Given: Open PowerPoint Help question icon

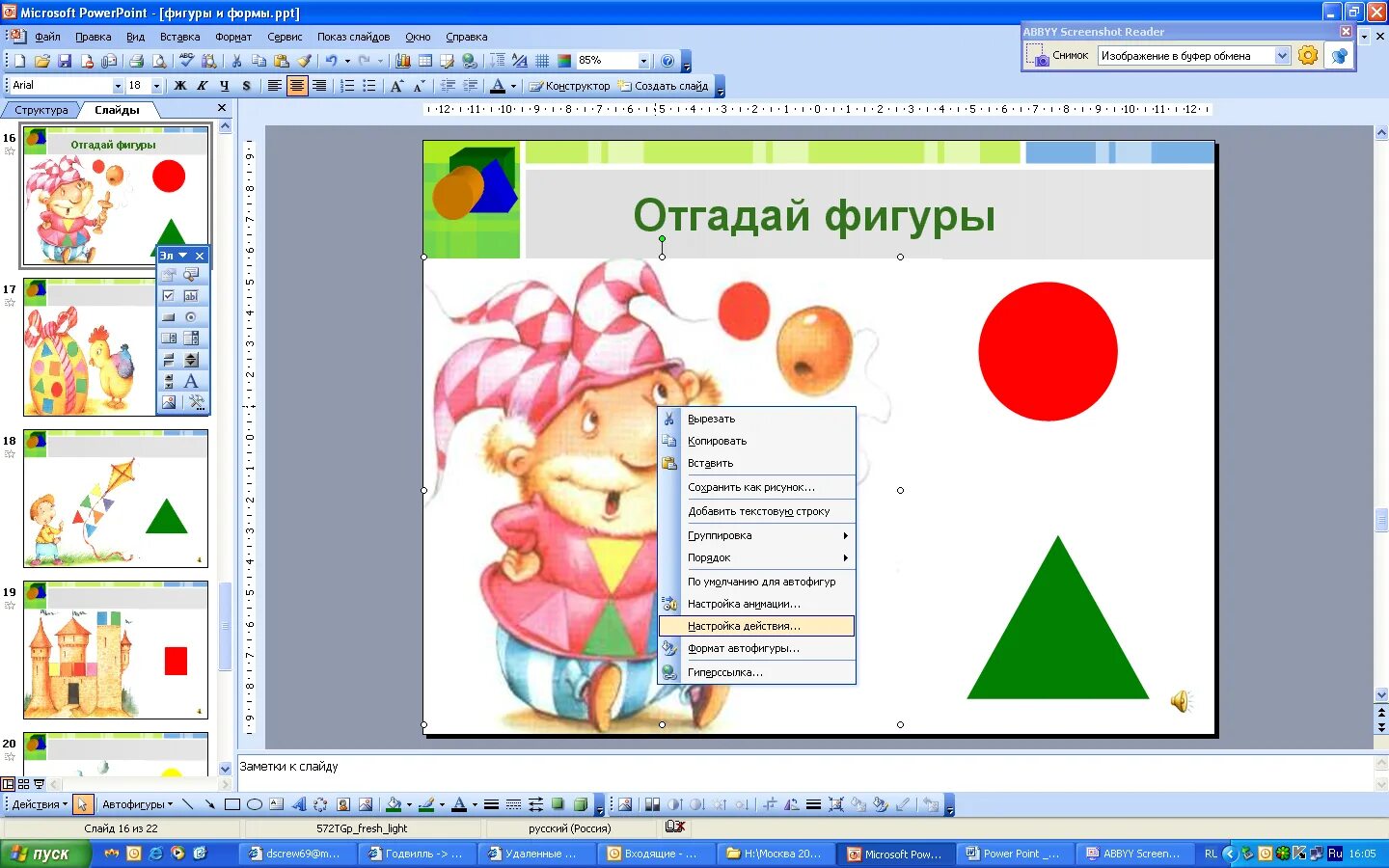Looking at the screenshot, I should (667, 61).
